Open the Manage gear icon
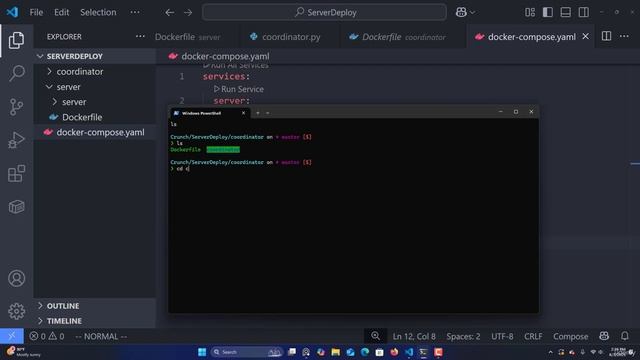 click(16, 311)
